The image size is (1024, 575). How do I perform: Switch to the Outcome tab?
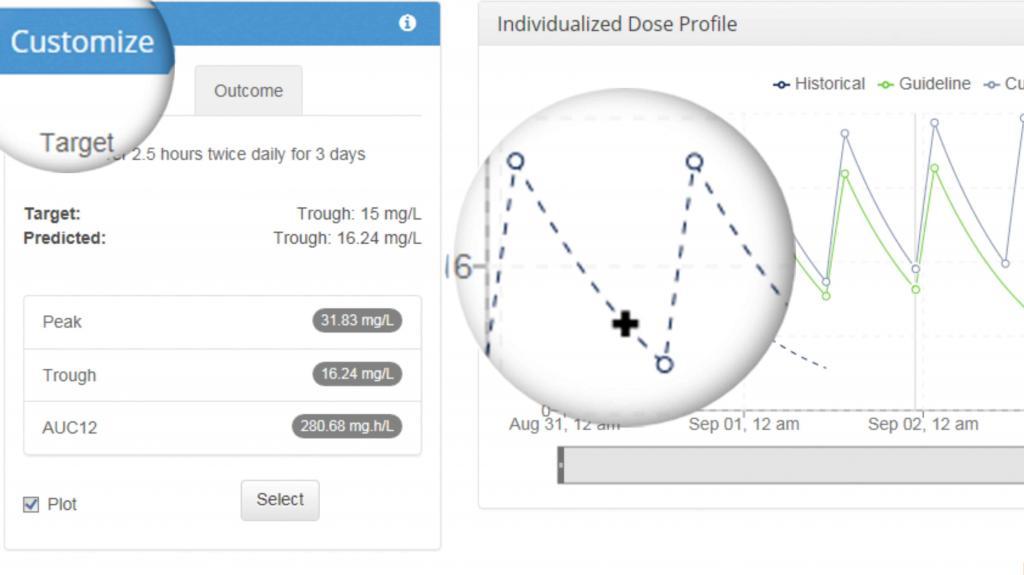pyautogui.click(x=248, y=90)
